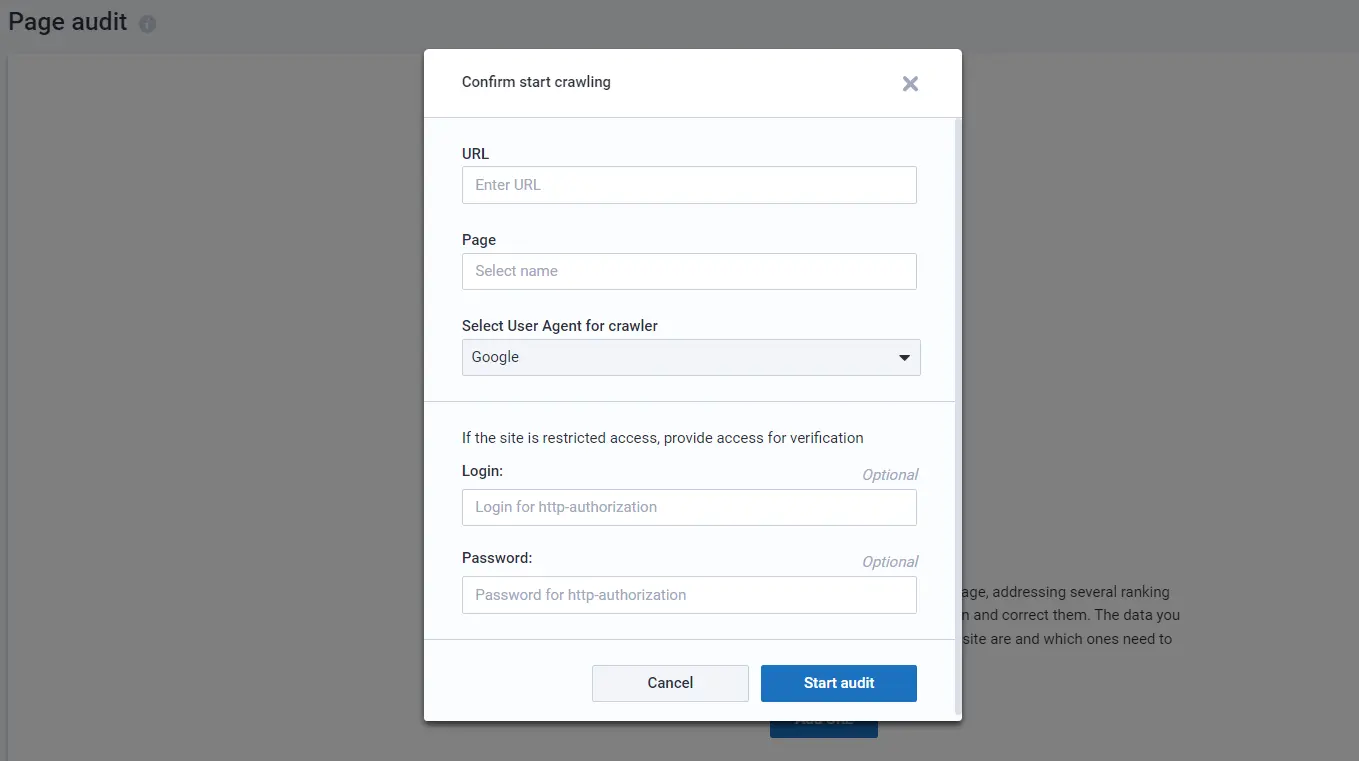Close the Confirm start crawling dialog
The image size is (1359, 761).
tap(909, 84)
